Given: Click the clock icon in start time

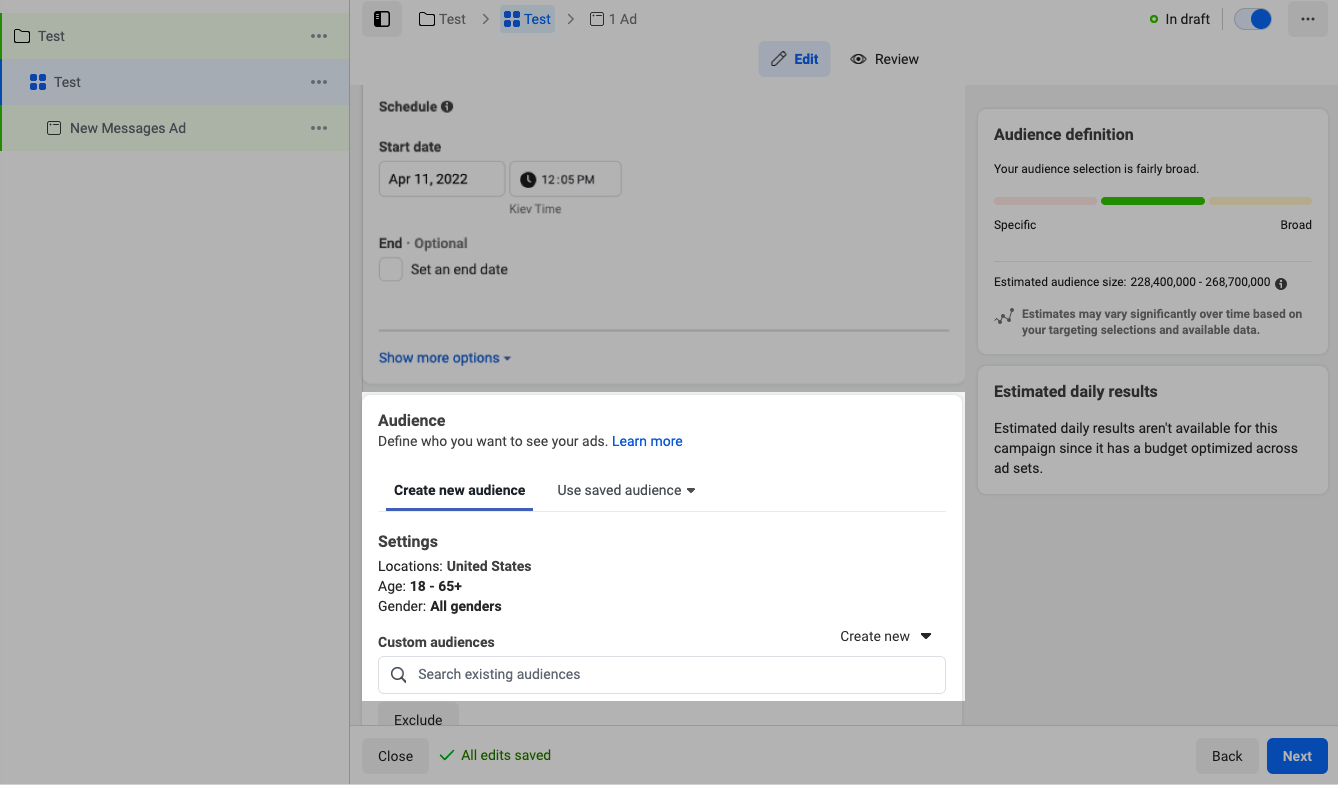Looking at the screenshot, I should pyautogui.click(x=528, y=180).
